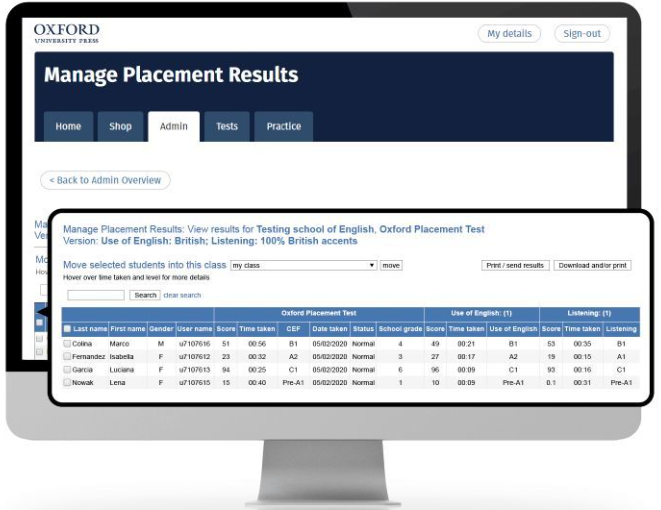
Task: Check the box for Colina
Action: [67, 344]
